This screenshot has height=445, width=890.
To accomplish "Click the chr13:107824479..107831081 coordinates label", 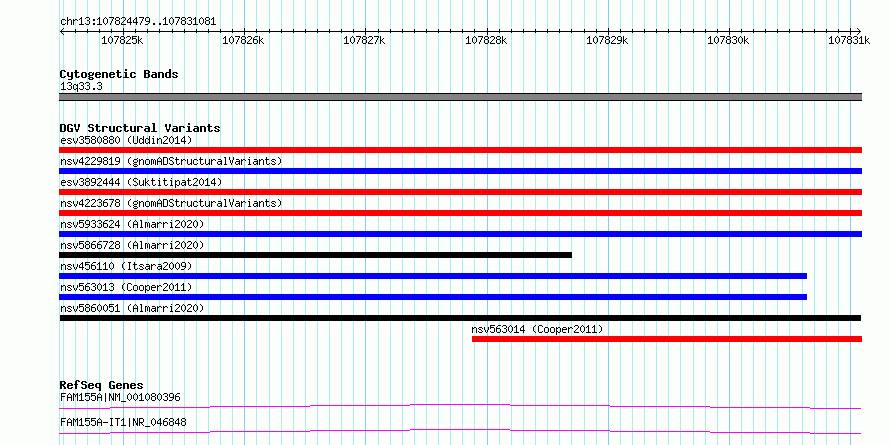I will click(138, 21).
